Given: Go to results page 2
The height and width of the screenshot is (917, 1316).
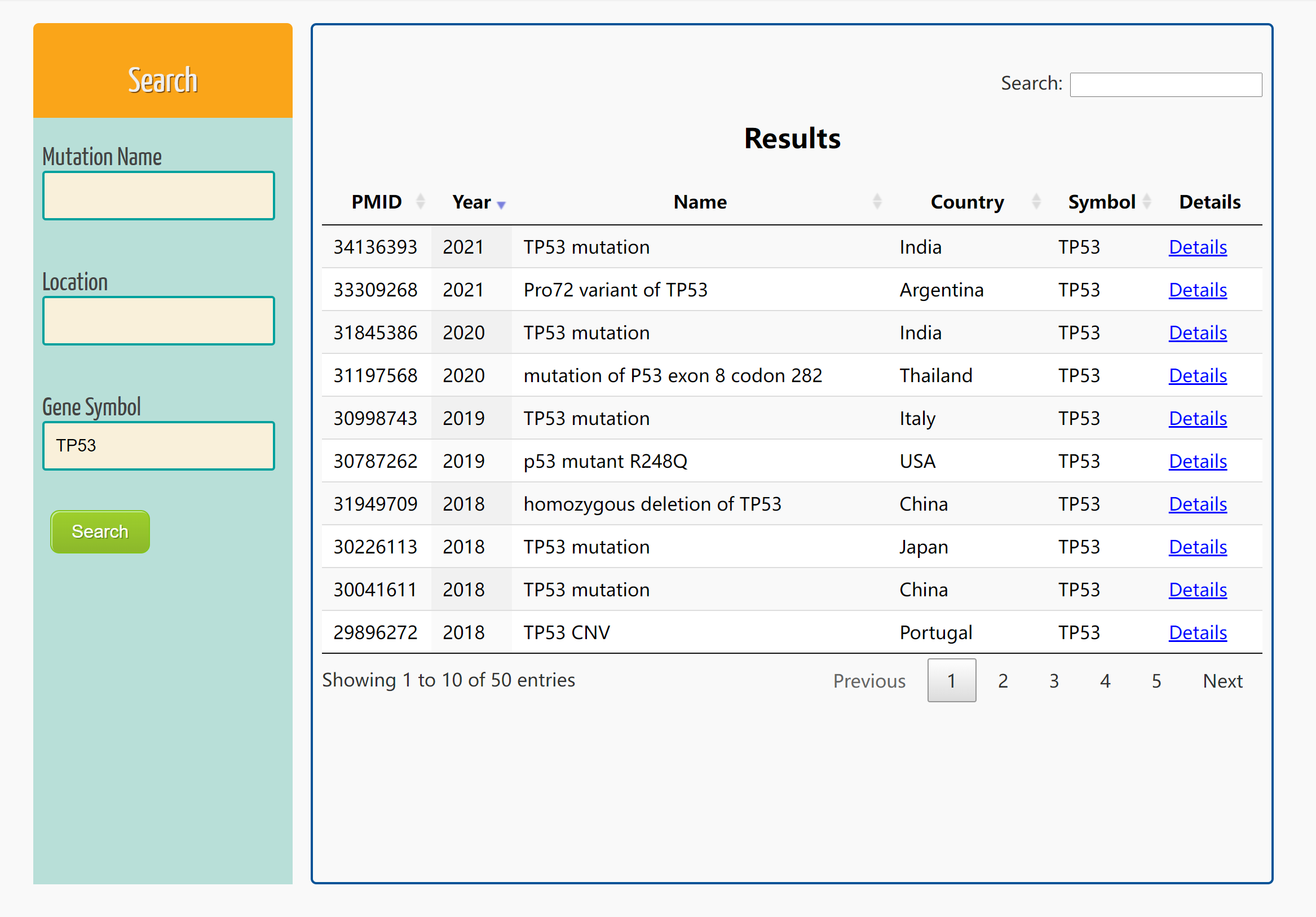Looking at the screenshot, I should pyautogui.click(x=1003, y=680).
